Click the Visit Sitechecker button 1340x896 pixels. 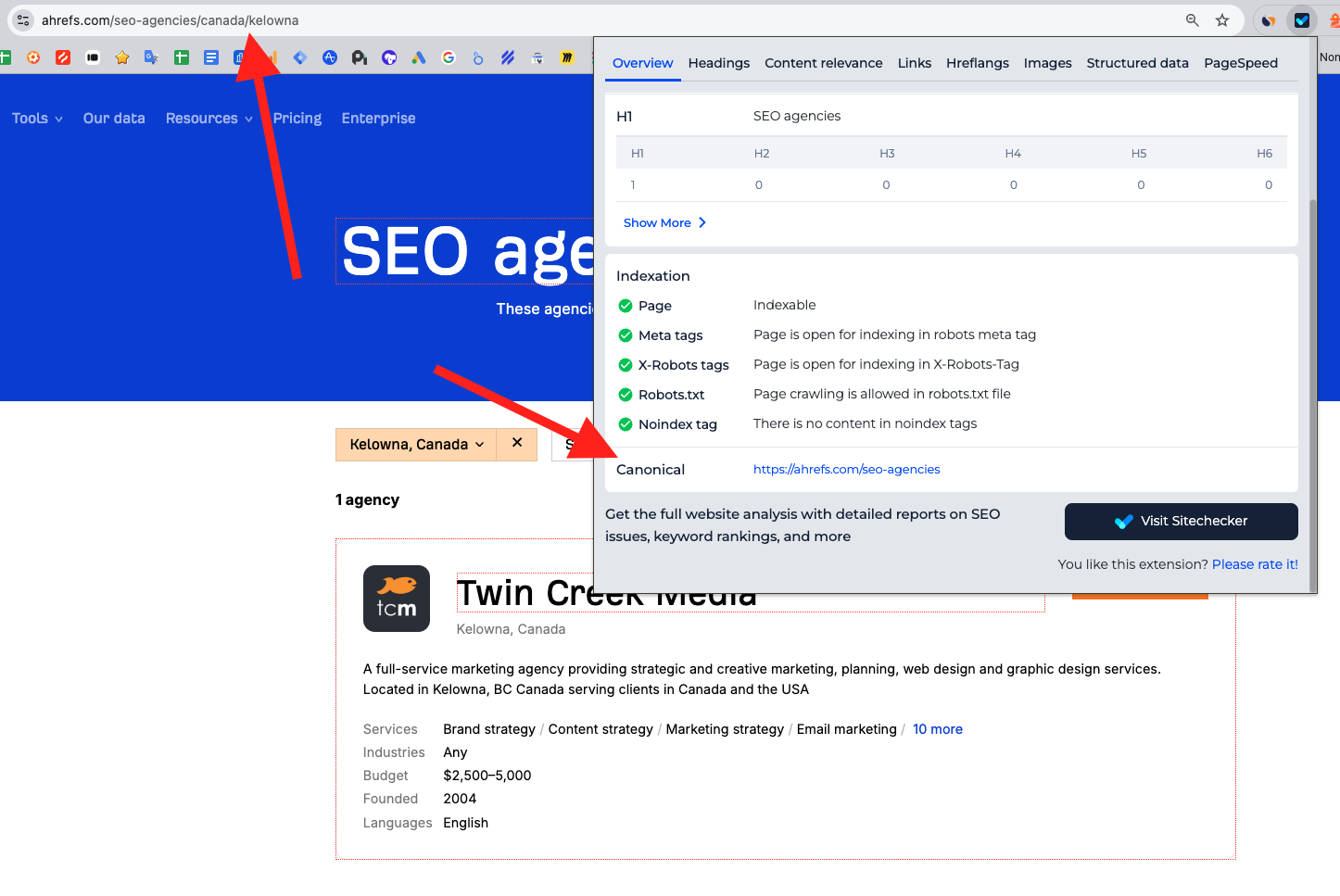(1182, 522)
